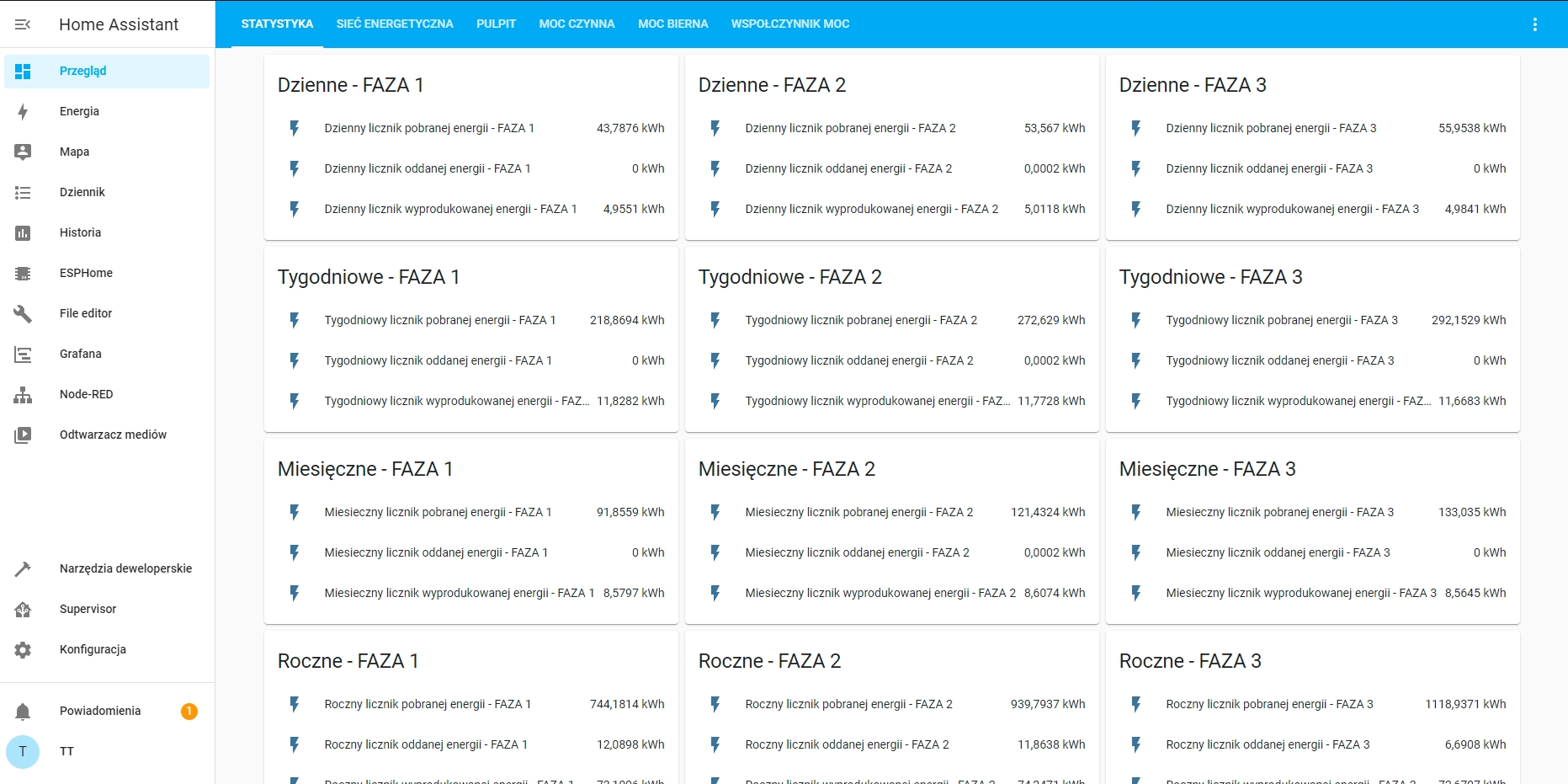Click bolt icon for Dzienny licznik pobranej energii FAZA 1
Screen dimensions: 1568x784
pos(295,128)
